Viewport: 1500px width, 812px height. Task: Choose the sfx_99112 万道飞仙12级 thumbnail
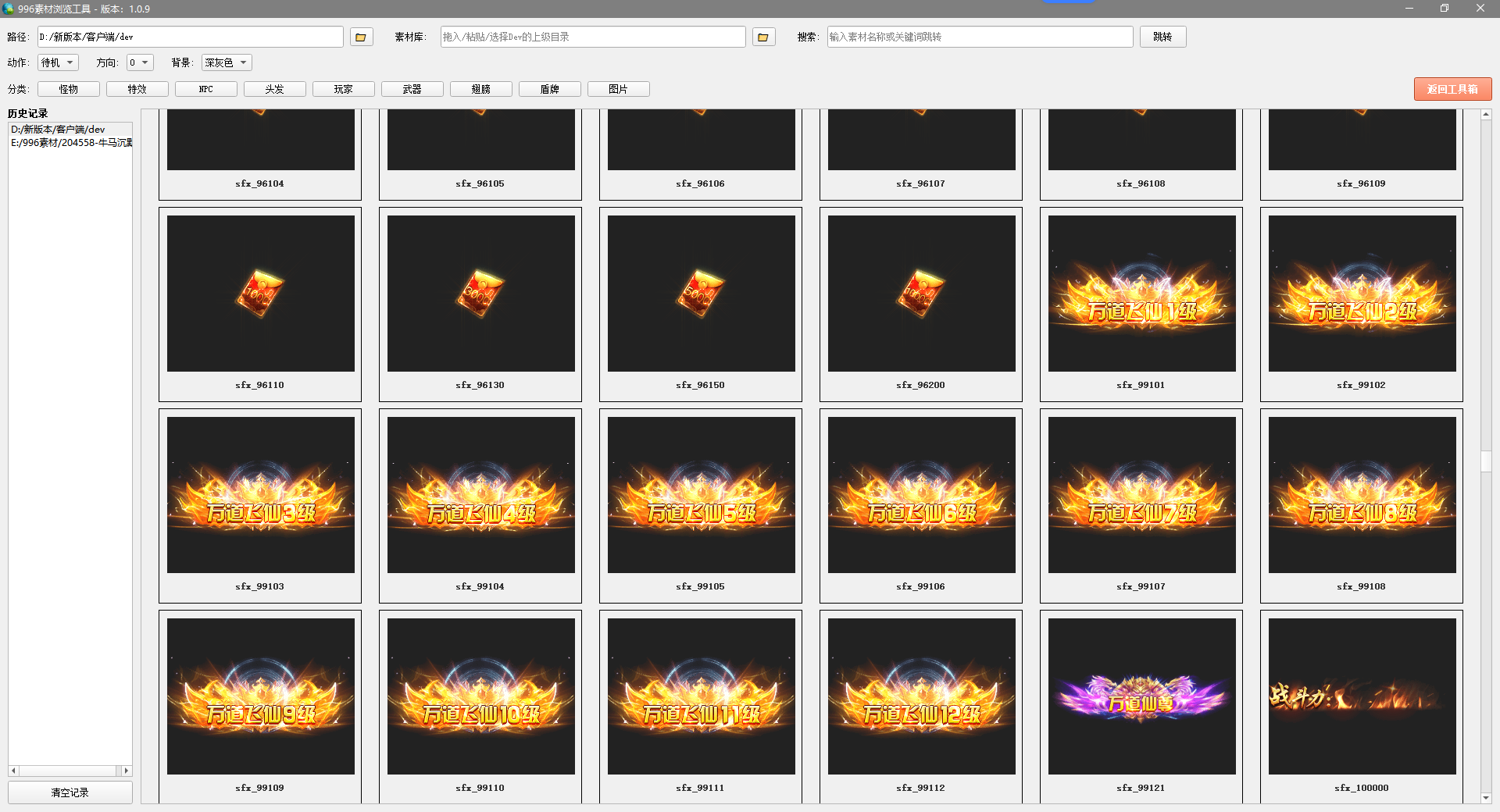[x=920, y=696]
